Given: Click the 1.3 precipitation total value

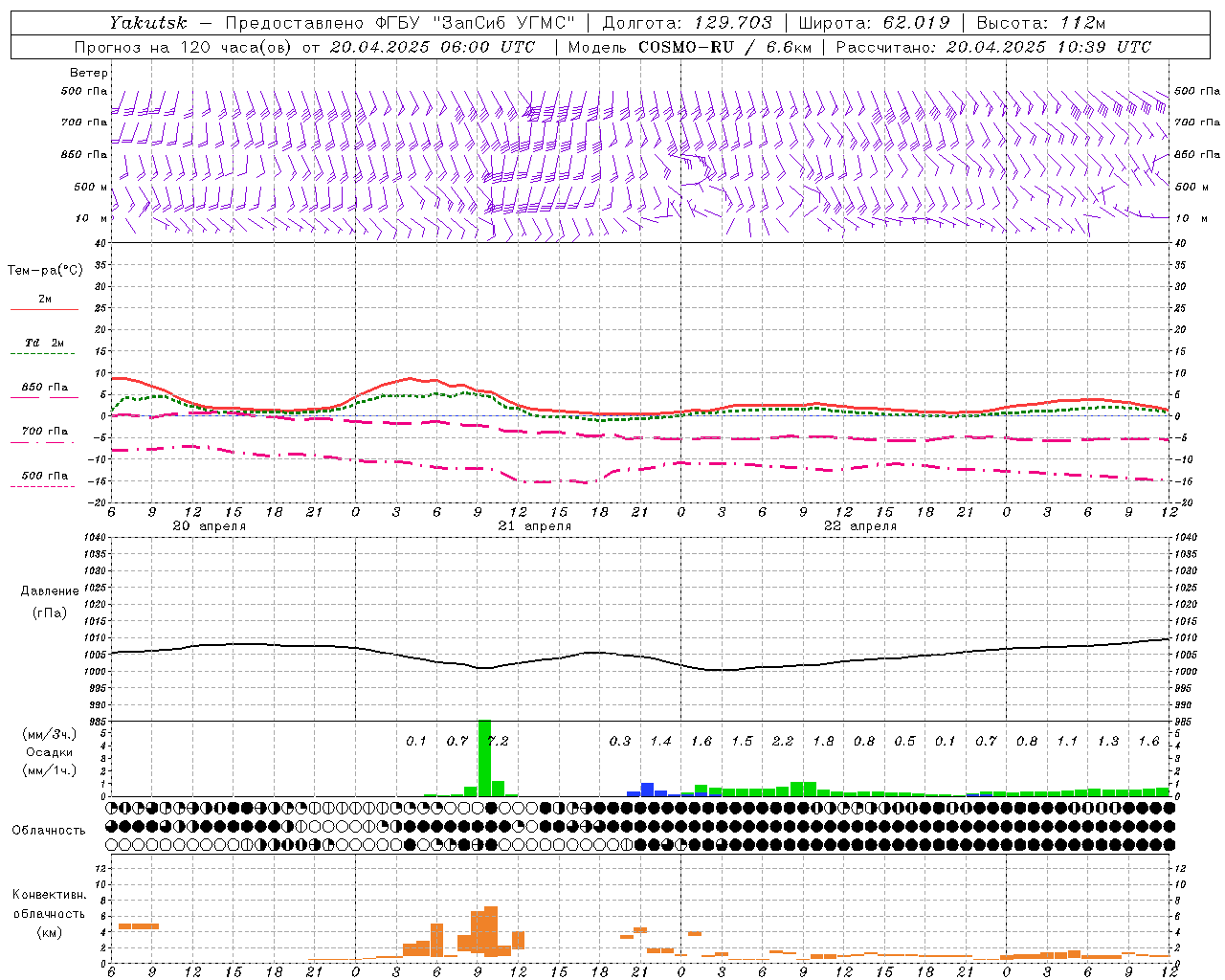Looking at the screenshot, I should (x=1108, y=741).
